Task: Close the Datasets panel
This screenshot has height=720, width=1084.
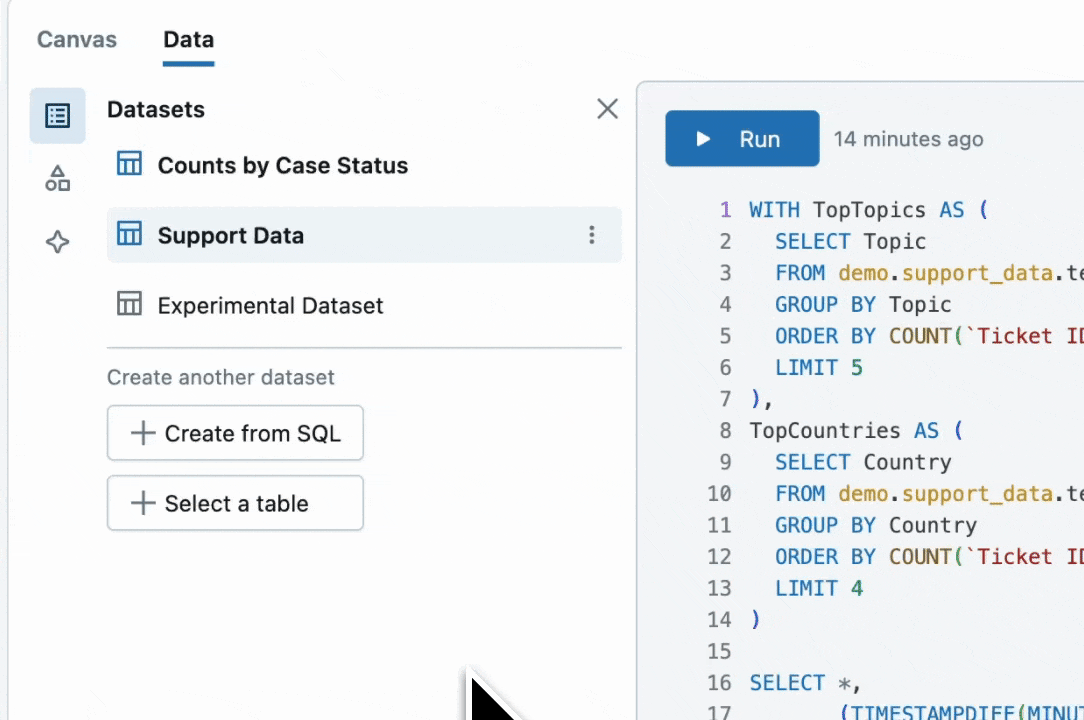Action: click(607, 109)
